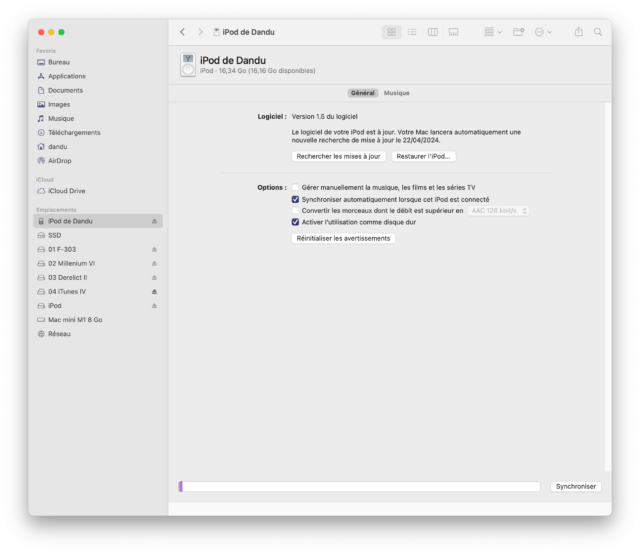Viewport: 640px width, 553px height.
Task: Open the AAC 128 kbit/s dropdown
Action: pyautogui.click(x=498, y=211)
